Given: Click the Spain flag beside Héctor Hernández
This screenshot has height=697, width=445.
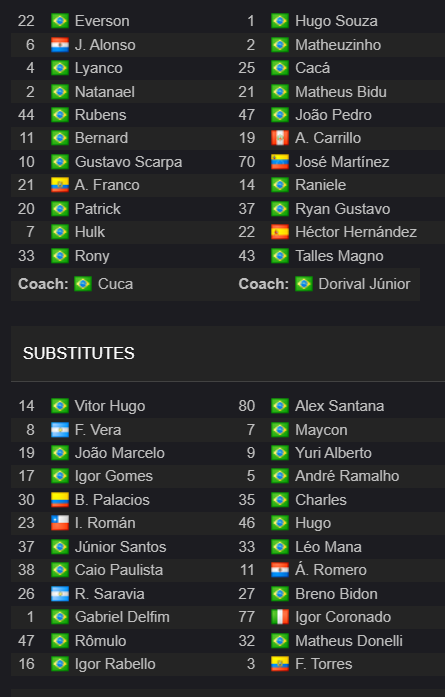Looking at the screenshot, I should tap(280, 232).
